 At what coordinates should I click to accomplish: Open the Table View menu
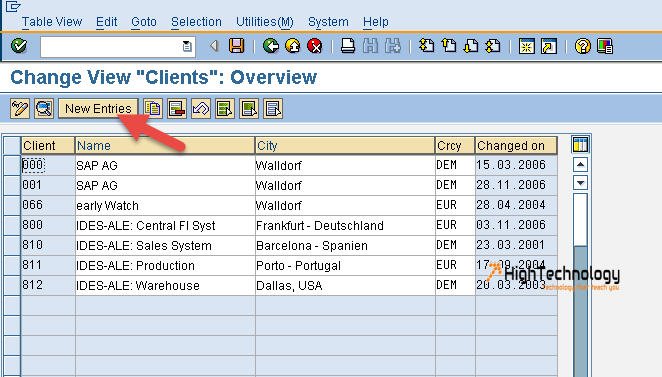click(52, 22)
